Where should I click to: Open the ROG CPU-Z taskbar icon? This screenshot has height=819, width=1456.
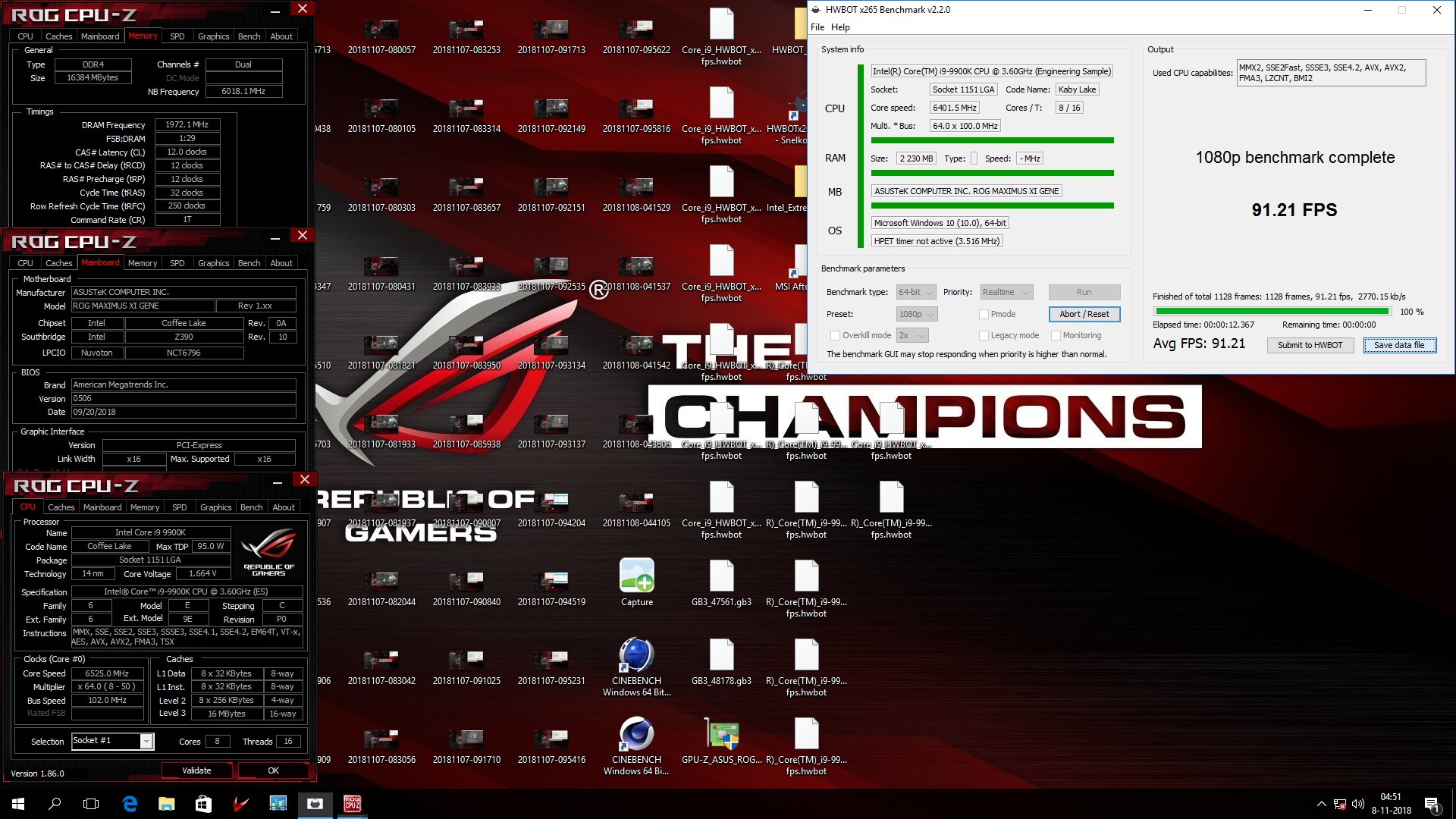pyautogui.click(x=352, y=804)
